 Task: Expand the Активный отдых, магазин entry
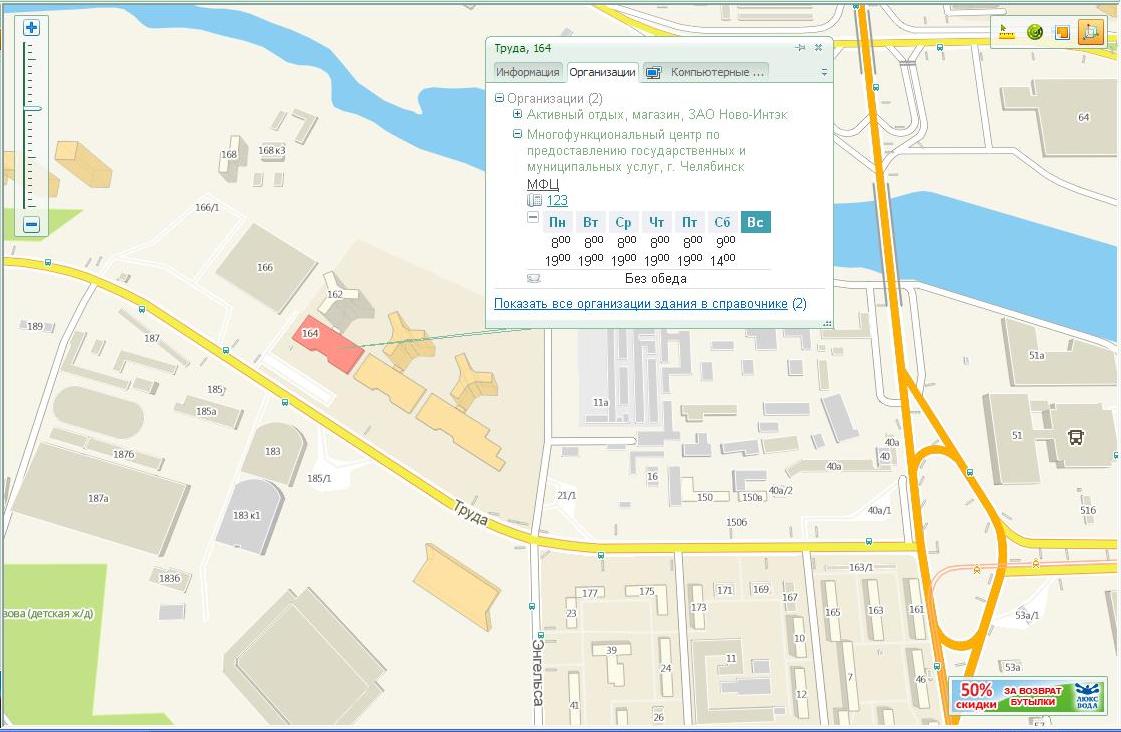point(518,115)
